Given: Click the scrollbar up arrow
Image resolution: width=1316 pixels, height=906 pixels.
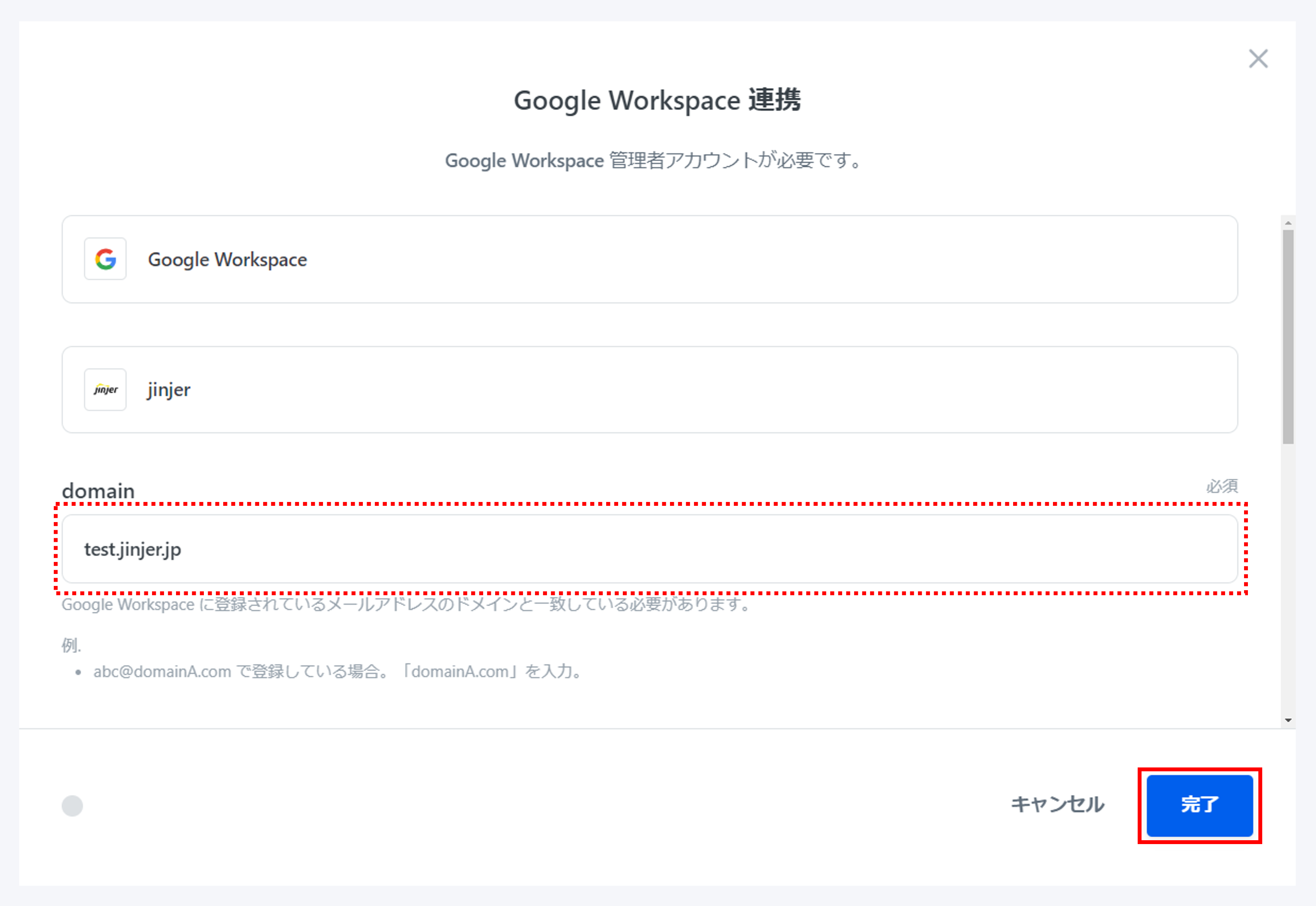Looking at the screenshot, I should coord(1288,223).
